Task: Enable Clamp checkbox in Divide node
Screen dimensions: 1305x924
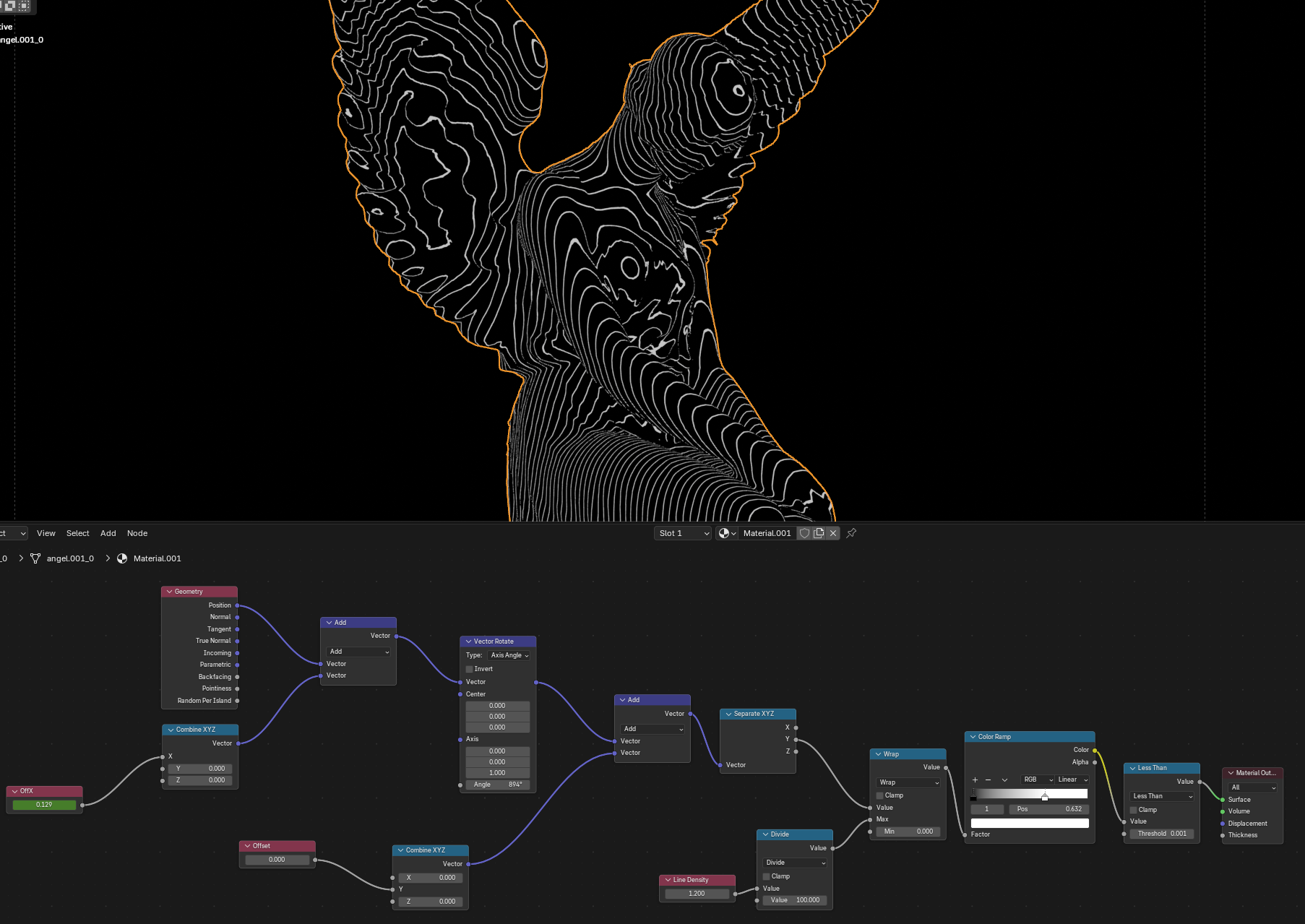Action: coord(767,876)
